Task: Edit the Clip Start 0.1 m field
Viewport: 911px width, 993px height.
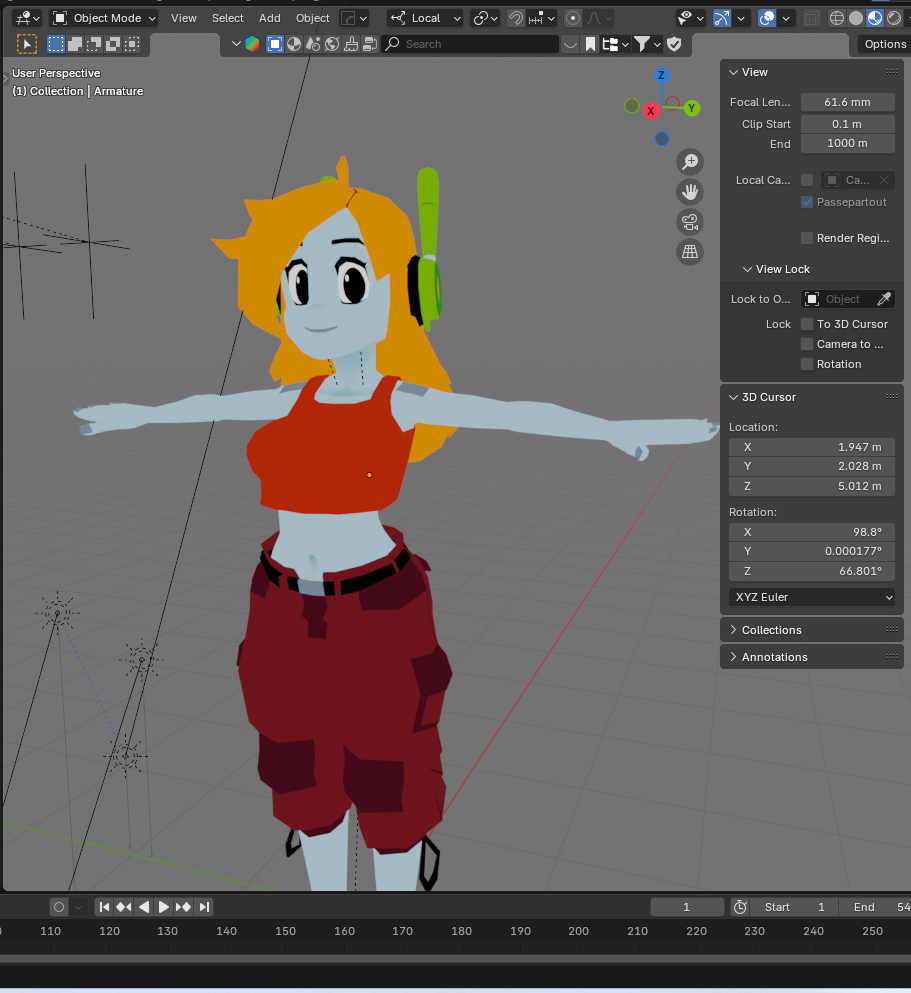Action: [848, 124]
